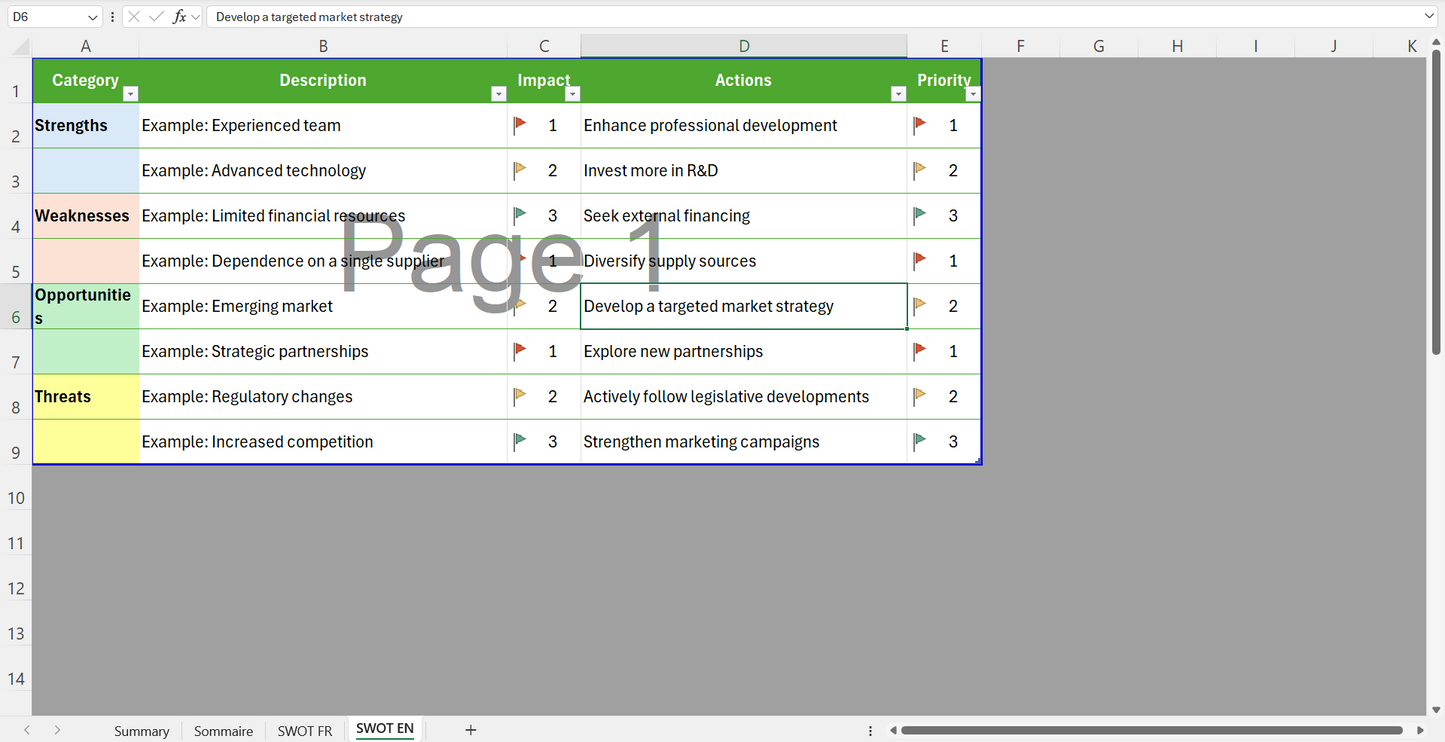Click the Select All corner triangle

(20, 47)
